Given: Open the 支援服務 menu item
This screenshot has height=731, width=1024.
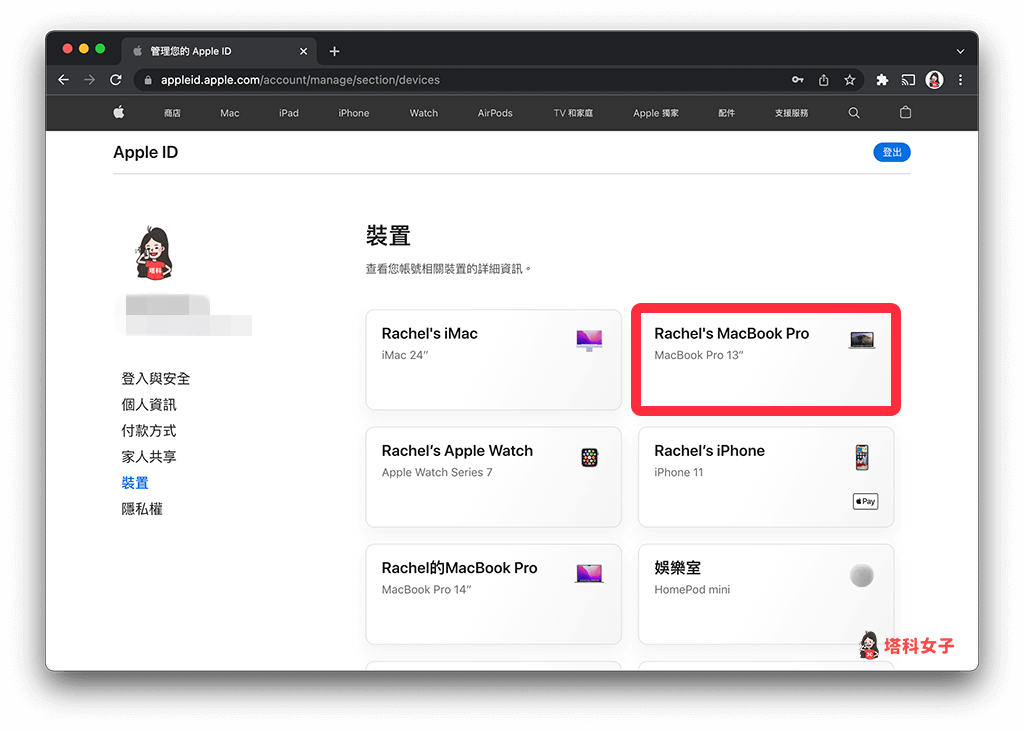Looking at the screenshot, I should coord(791,113).
